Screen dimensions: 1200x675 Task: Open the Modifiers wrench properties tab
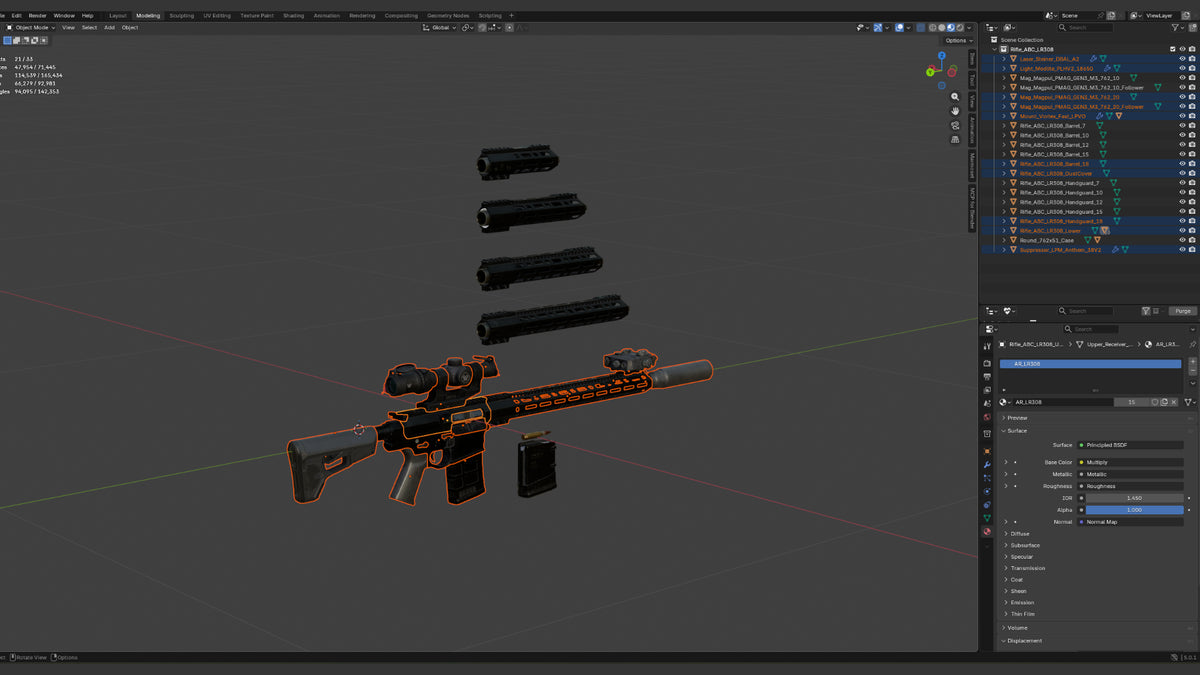coord(986,464)
